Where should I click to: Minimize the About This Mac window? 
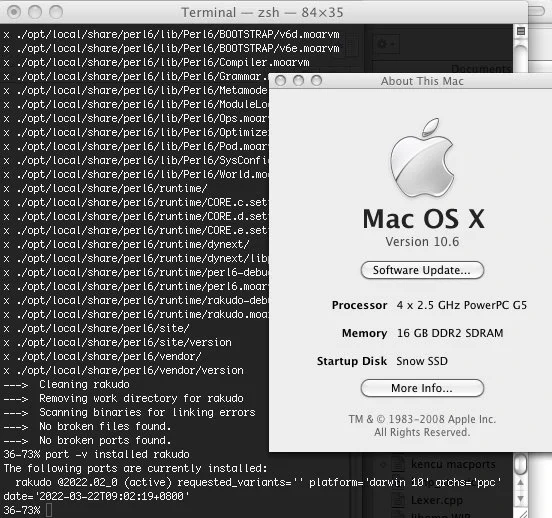(299, 81)
